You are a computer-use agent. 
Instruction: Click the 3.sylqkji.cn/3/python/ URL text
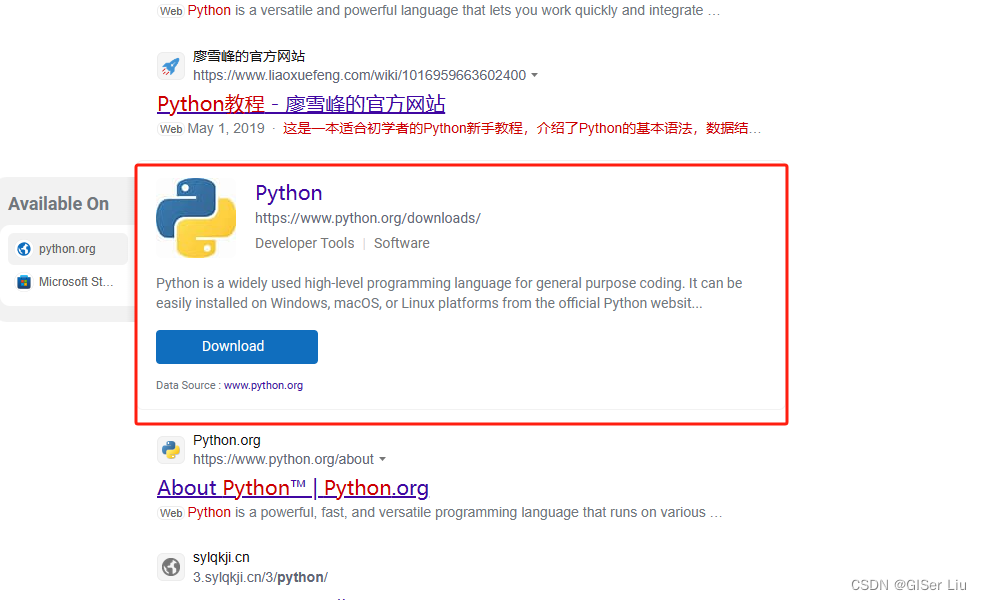261,577
